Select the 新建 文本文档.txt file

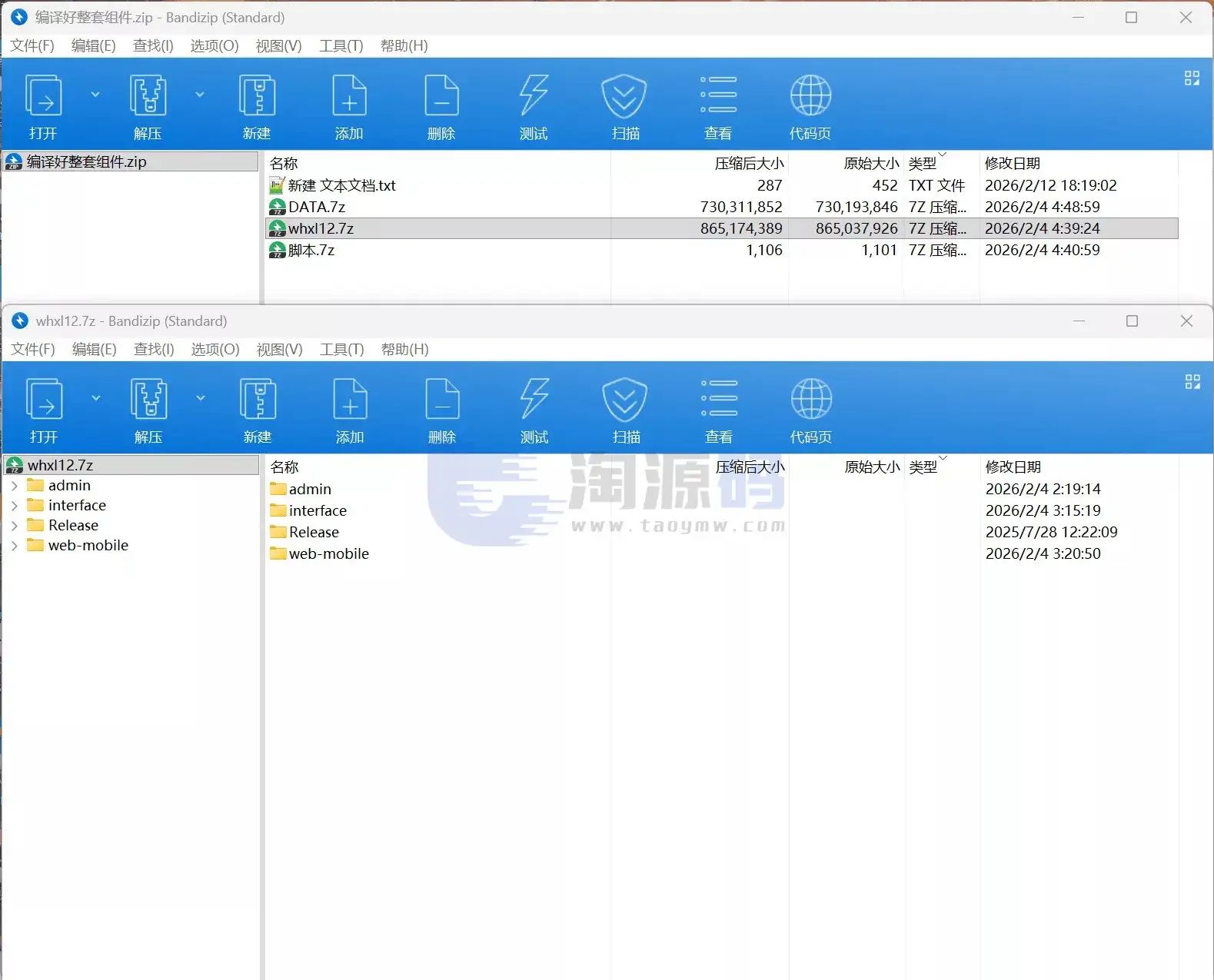tap(721, 185)
